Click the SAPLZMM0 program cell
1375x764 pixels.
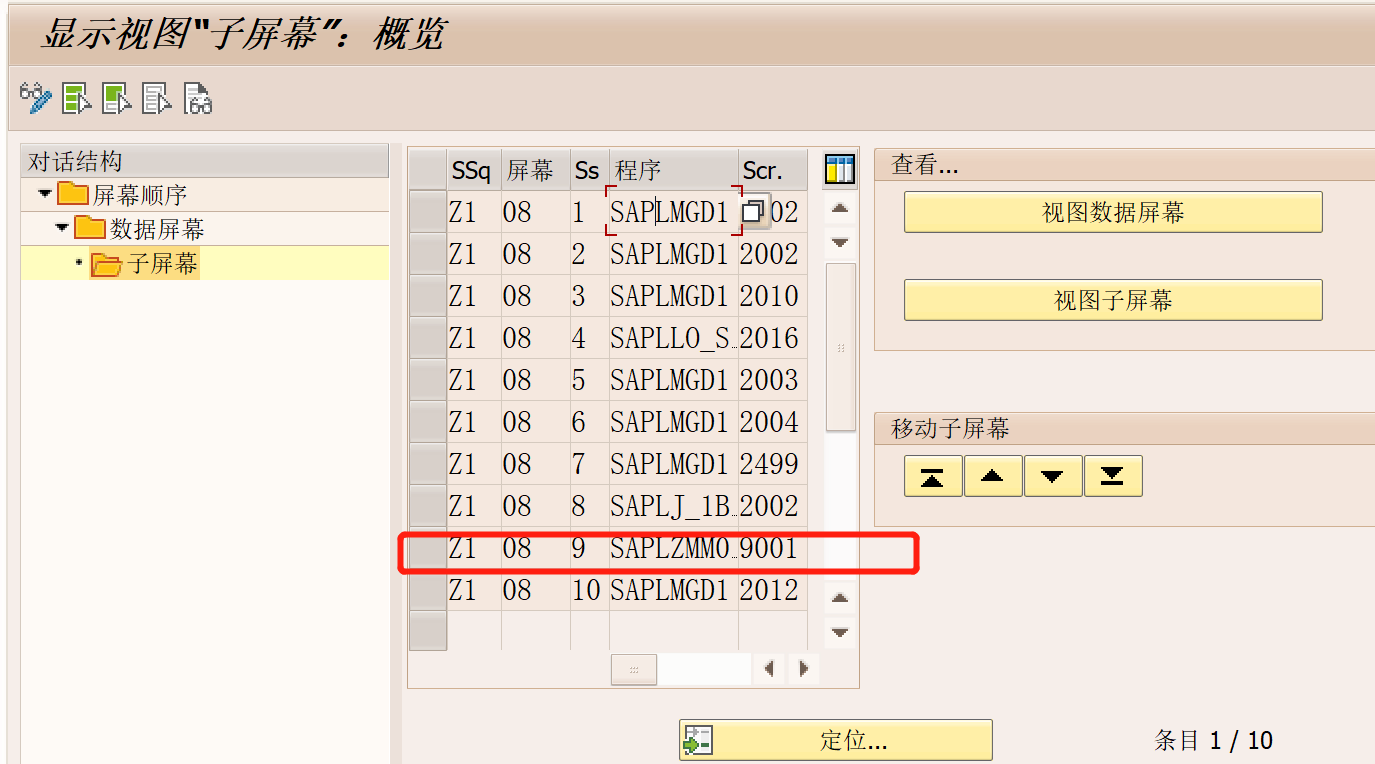click(674, 548)
